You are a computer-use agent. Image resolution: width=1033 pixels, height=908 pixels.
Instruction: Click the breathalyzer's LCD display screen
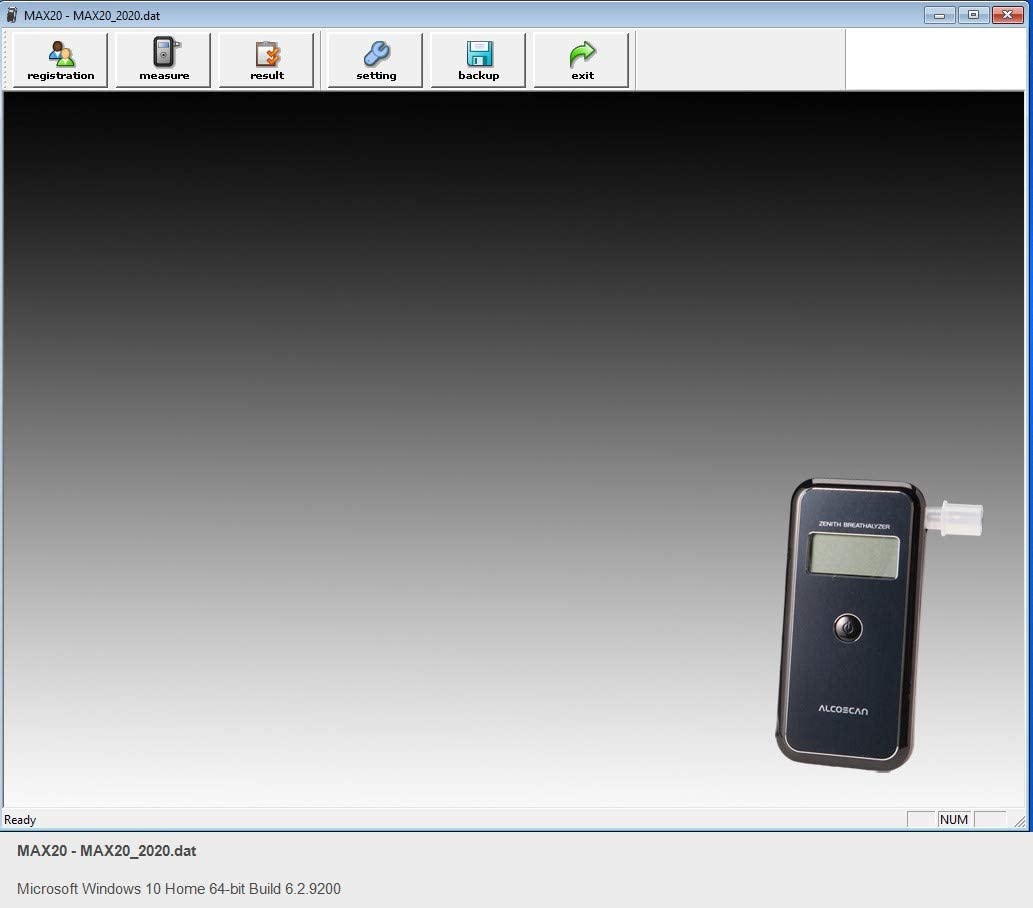(x=853, y=554)
